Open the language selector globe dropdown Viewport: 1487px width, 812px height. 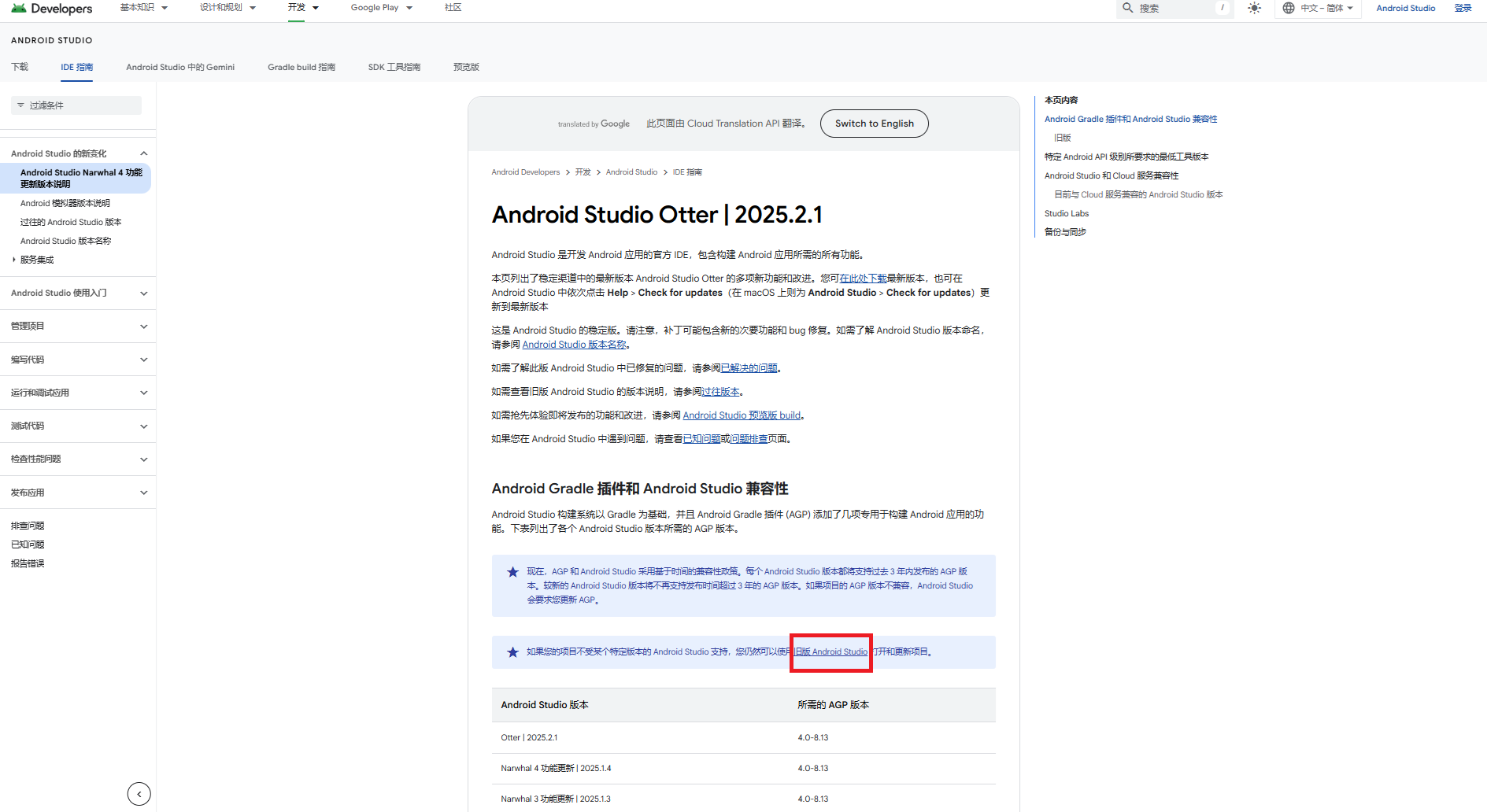1318,8
